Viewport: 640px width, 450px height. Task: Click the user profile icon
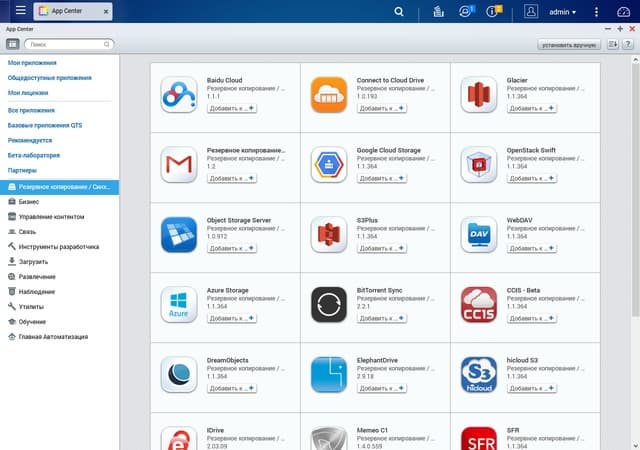point(531,11)
